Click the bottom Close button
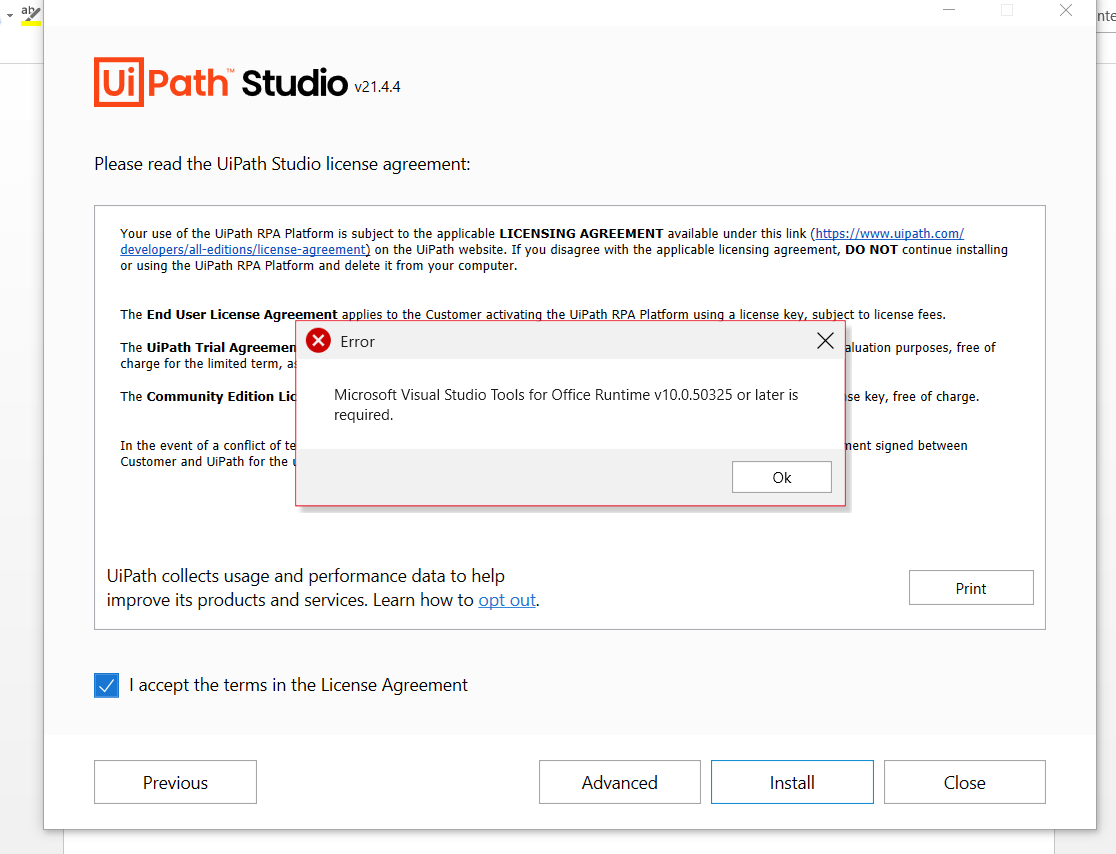The image size is (1116, 854). (x=964, y=782)
